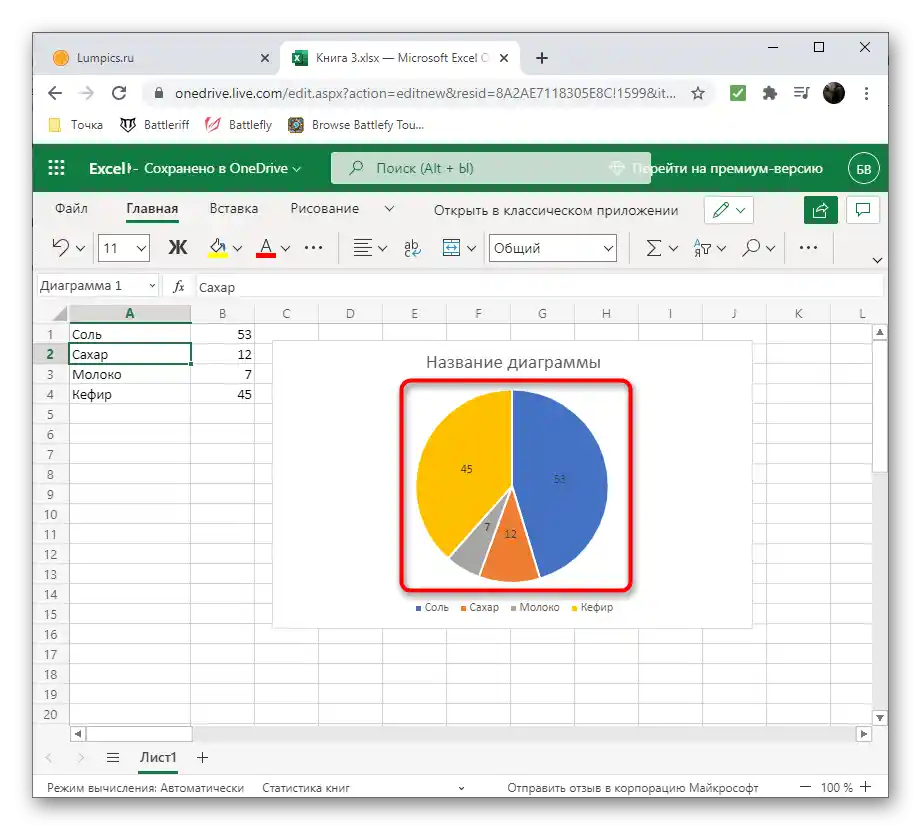This screenshot has height=830, width=921.
Task: Reload the browser page
Action: point(119,93)
